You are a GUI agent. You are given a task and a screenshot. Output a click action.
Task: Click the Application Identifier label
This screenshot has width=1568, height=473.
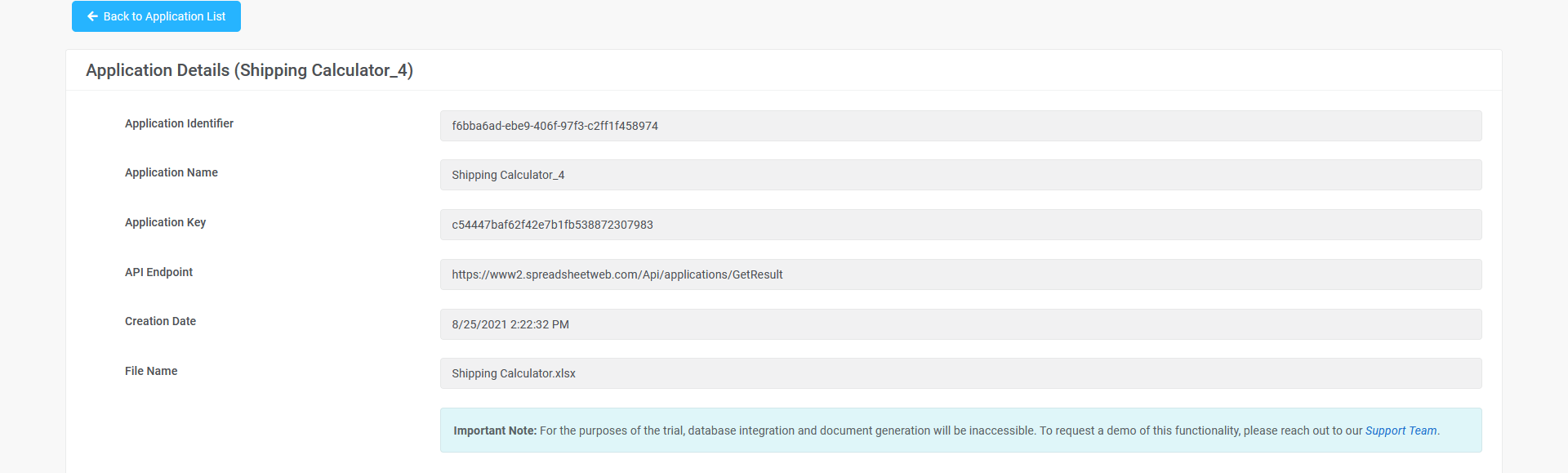tap(179, 123)
